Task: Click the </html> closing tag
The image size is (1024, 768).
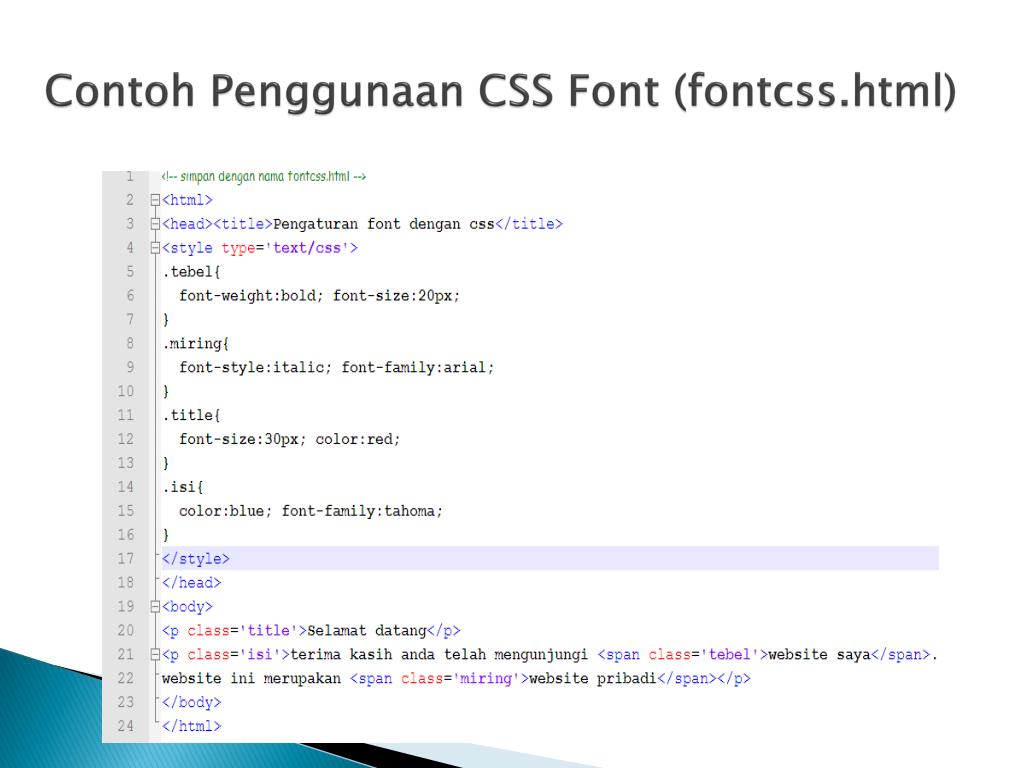Action: [192, 726]
